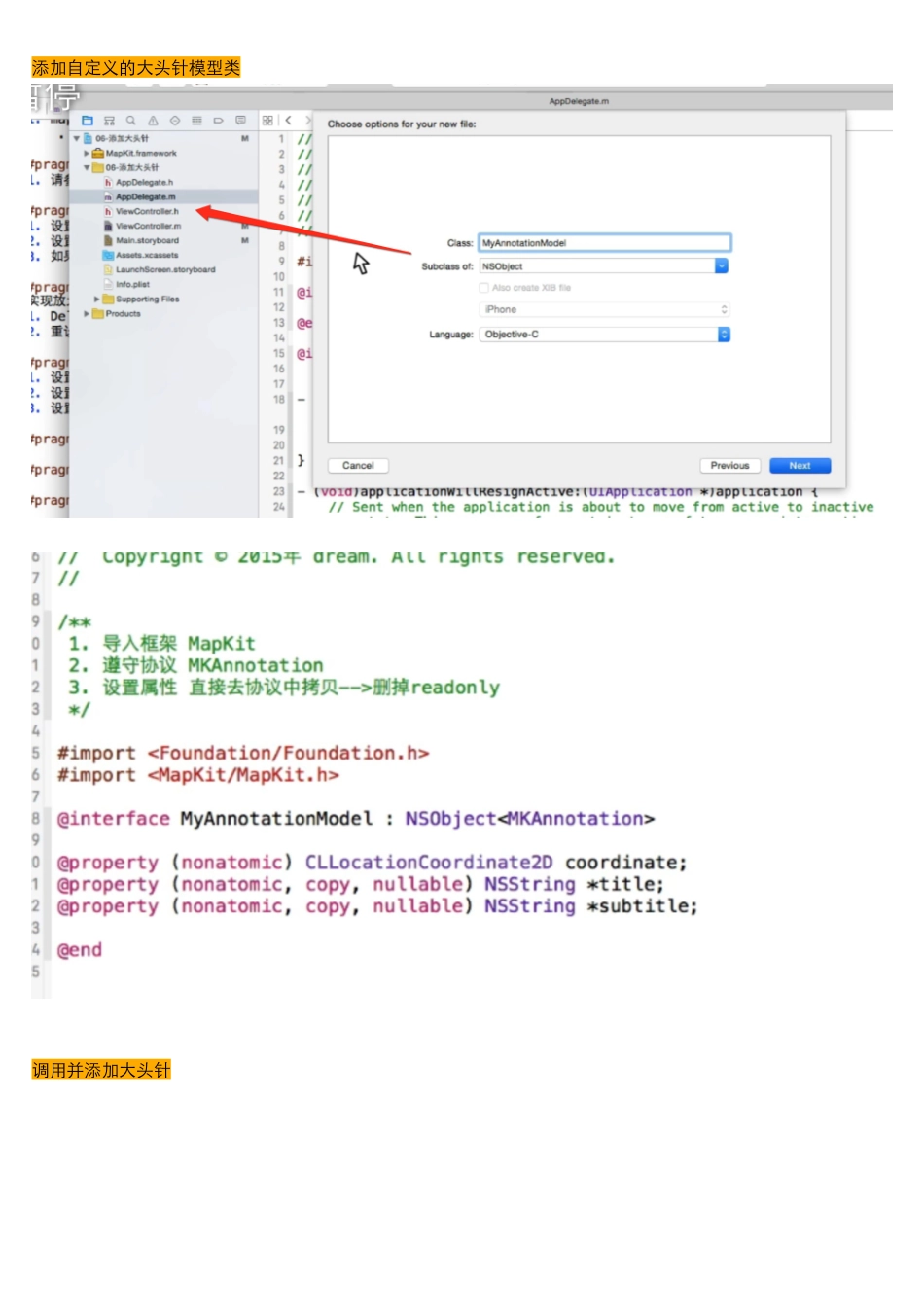Switch to the Symbol navigator icon
This screenshot has width=924, height=1308.
[x=109, y=121]
